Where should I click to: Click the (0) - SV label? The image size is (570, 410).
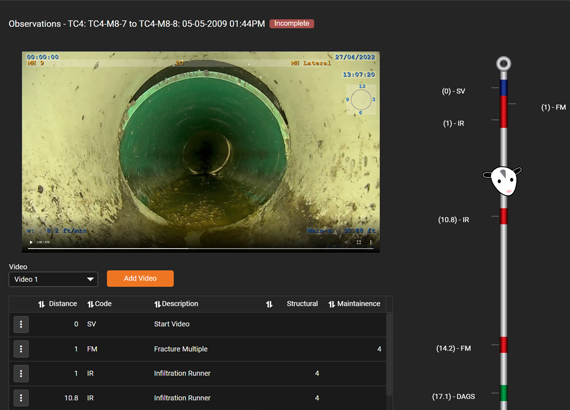[453, 91]
